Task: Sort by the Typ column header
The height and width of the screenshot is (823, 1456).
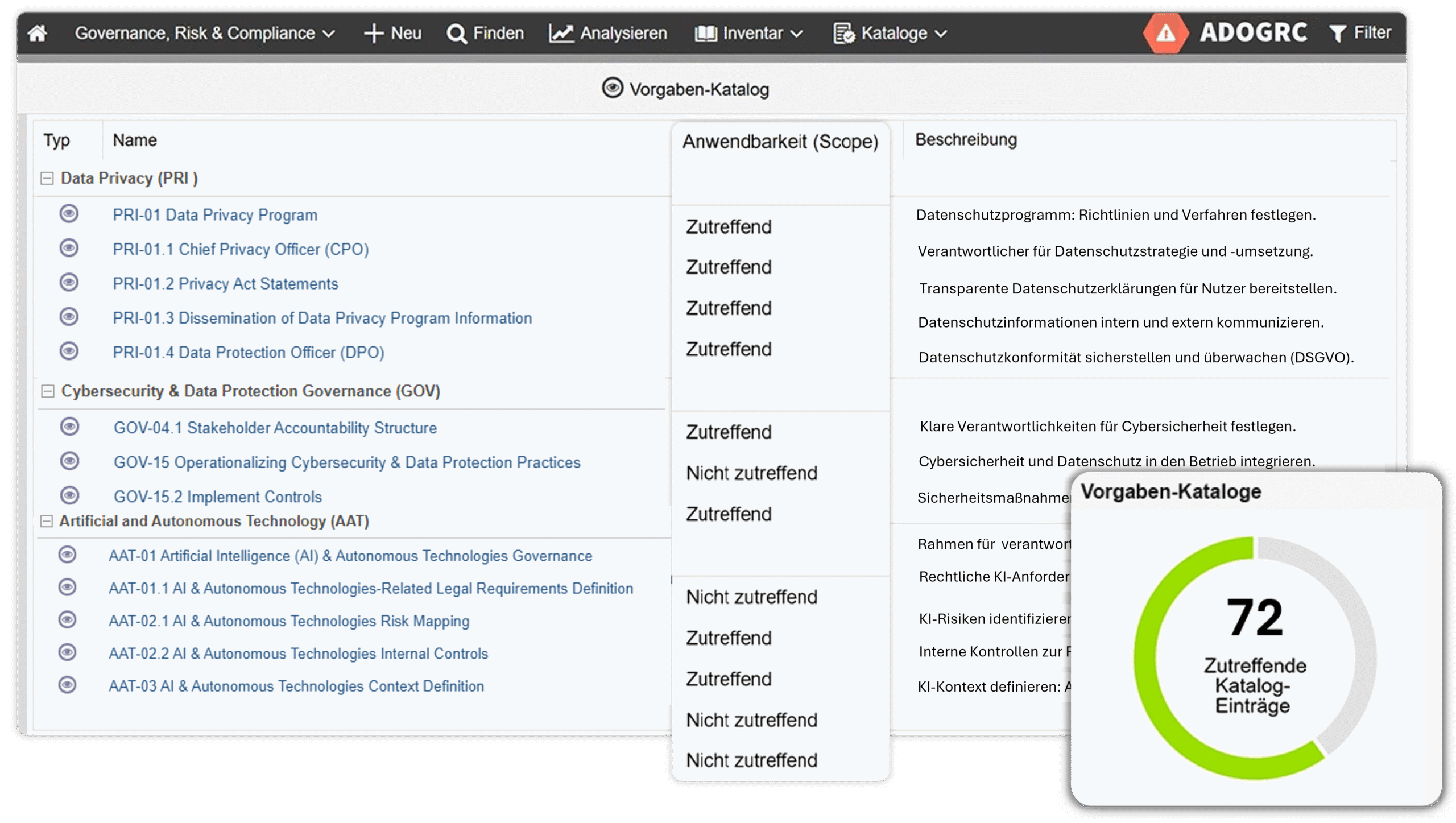Action: [x=57, y=140]
